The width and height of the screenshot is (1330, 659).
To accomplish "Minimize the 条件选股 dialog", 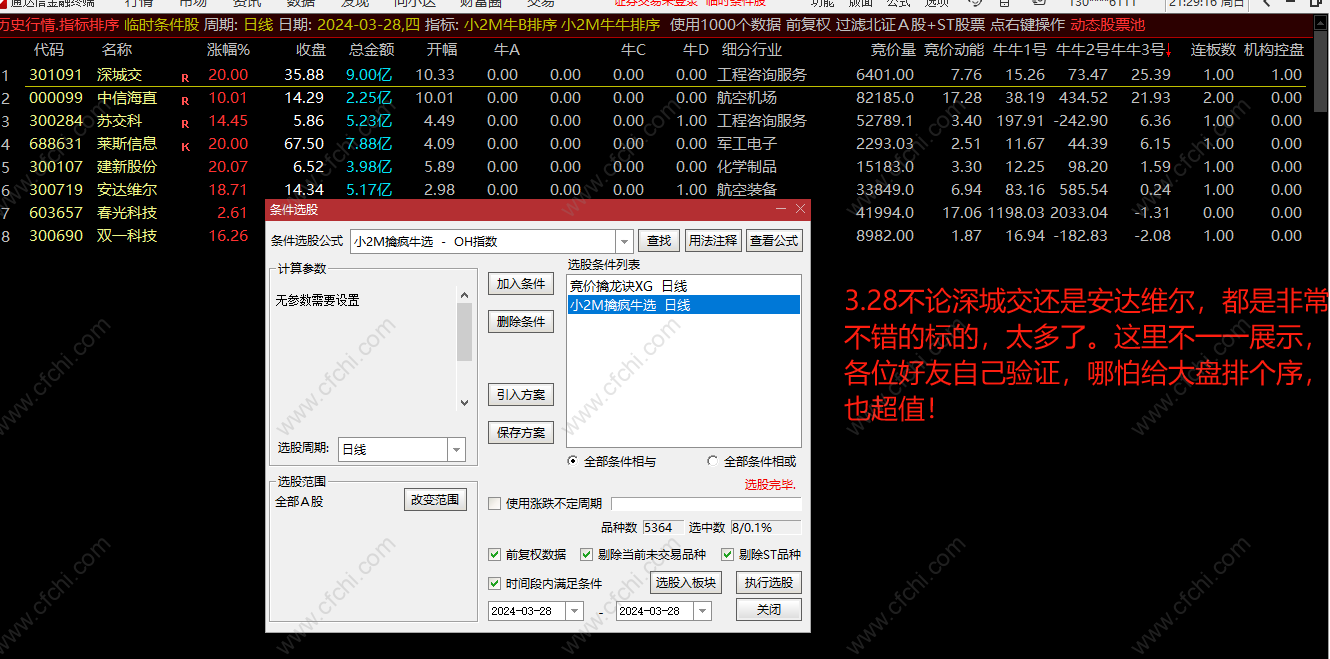I will (x=782, y=209).
